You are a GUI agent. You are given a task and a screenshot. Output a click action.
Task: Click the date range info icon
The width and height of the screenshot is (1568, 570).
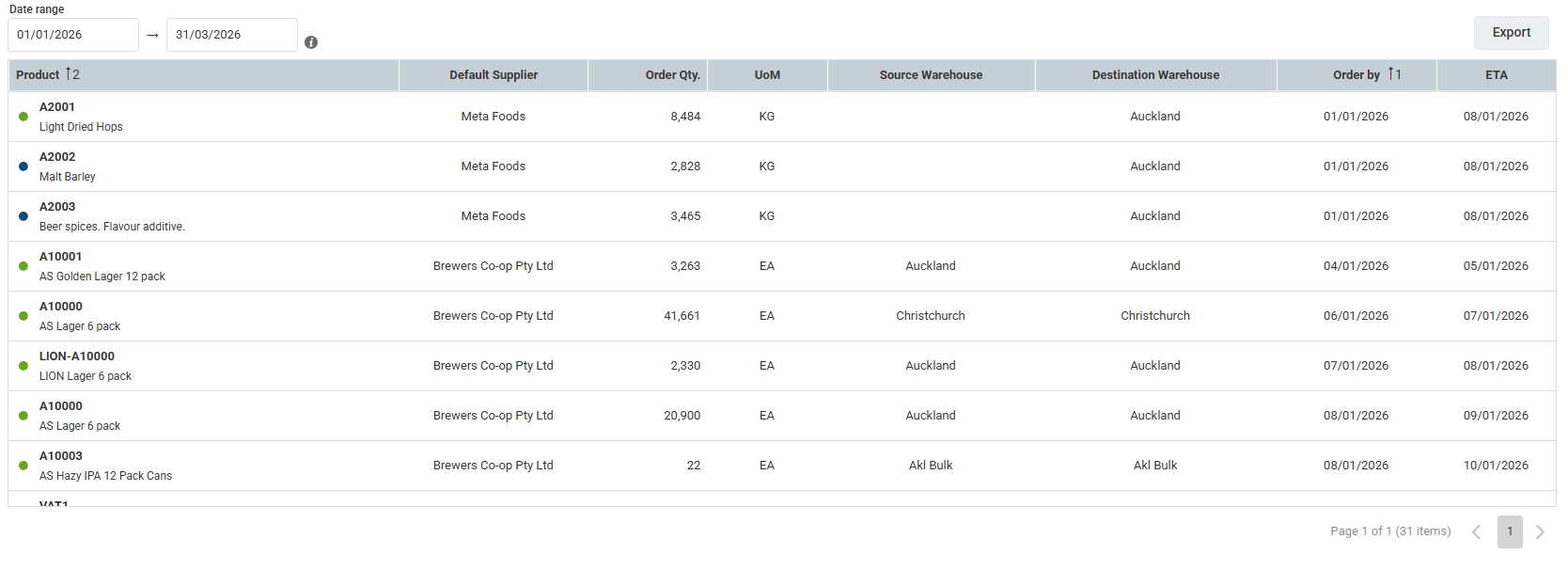(311, 42)
